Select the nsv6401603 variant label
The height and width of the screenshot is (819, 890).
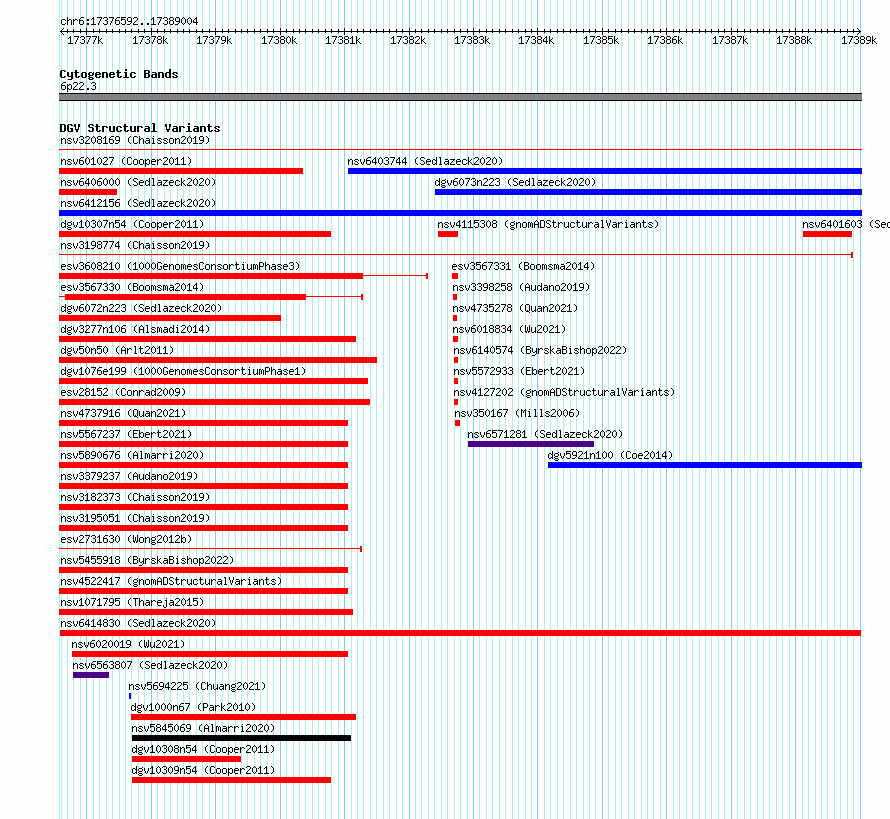tap(846, 224)
